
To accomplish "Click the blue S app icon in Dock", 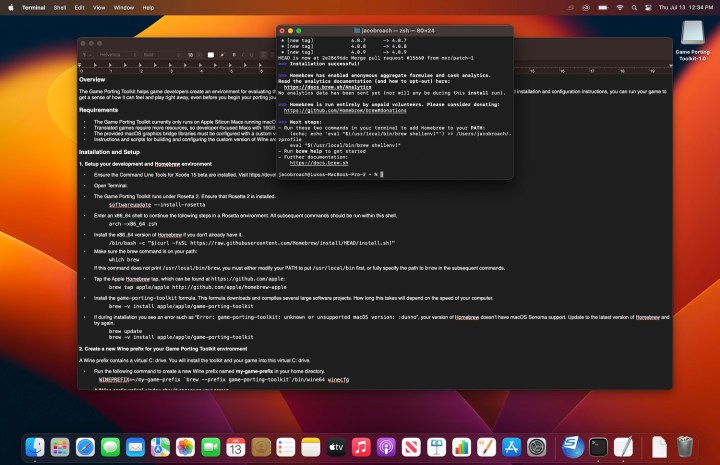I will [x=573, y=447].
